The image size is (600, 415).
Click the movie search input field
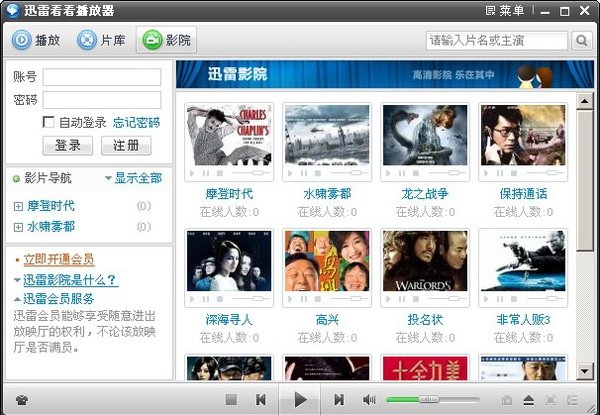pos(497,41)
